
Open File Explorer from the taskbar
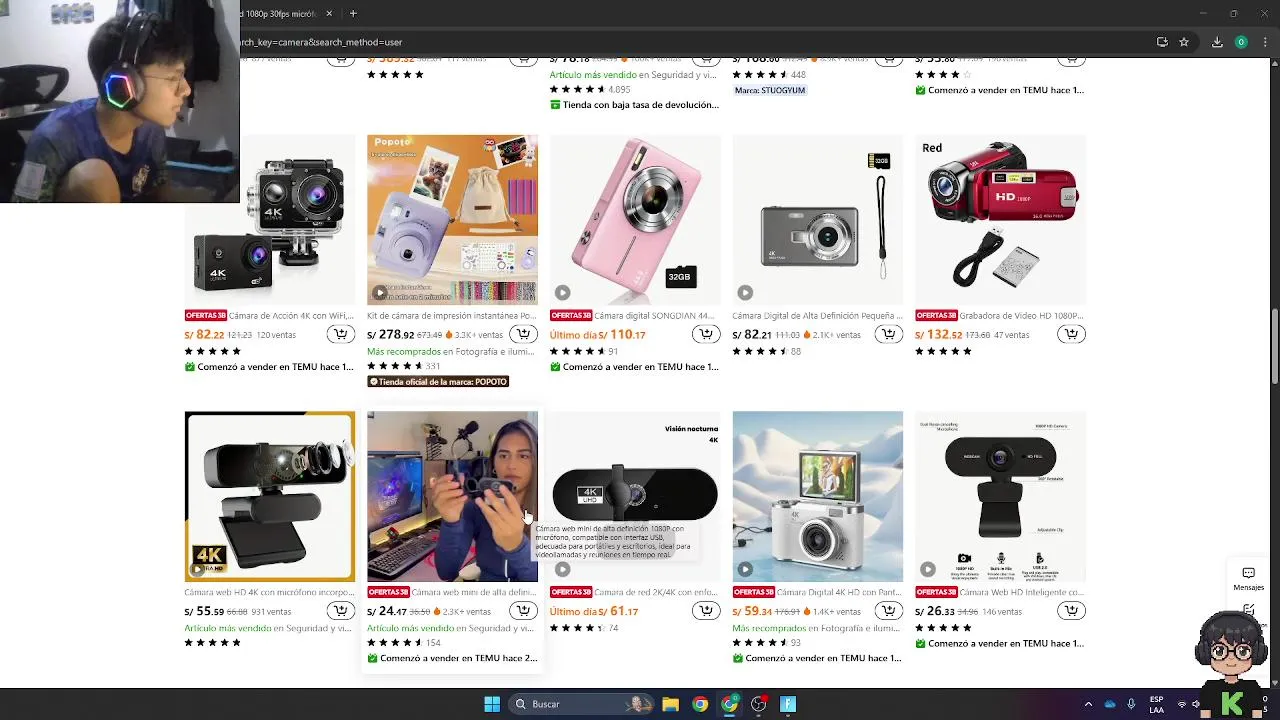coord(670,704)
